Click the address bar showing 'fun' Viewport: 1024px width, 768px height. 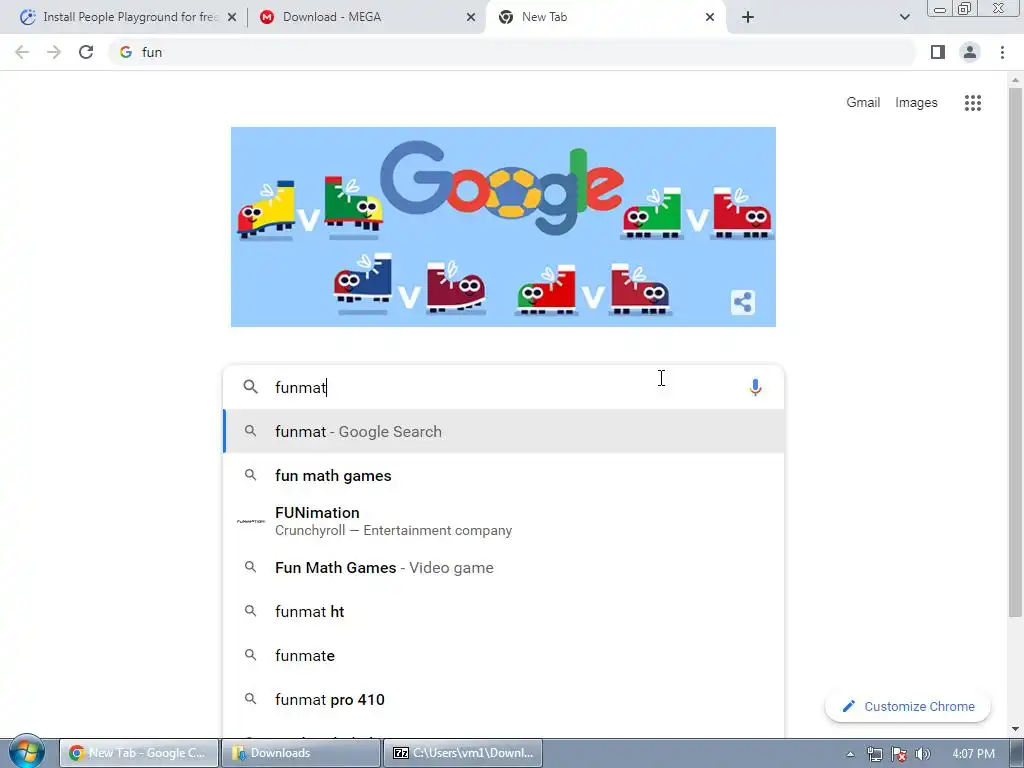(x=512, y=52)
